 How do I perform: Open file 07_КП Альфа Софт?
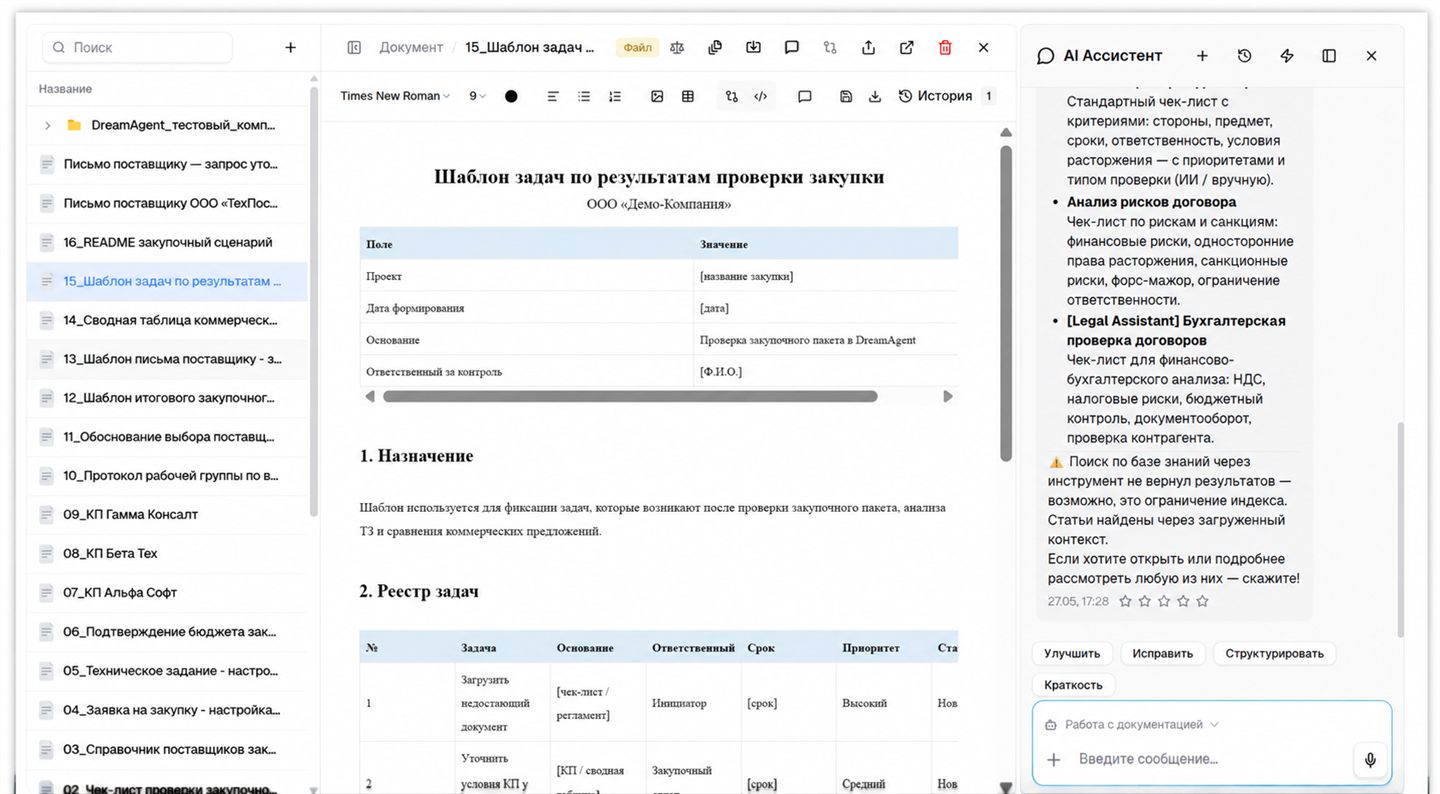[x=167, y=592]
